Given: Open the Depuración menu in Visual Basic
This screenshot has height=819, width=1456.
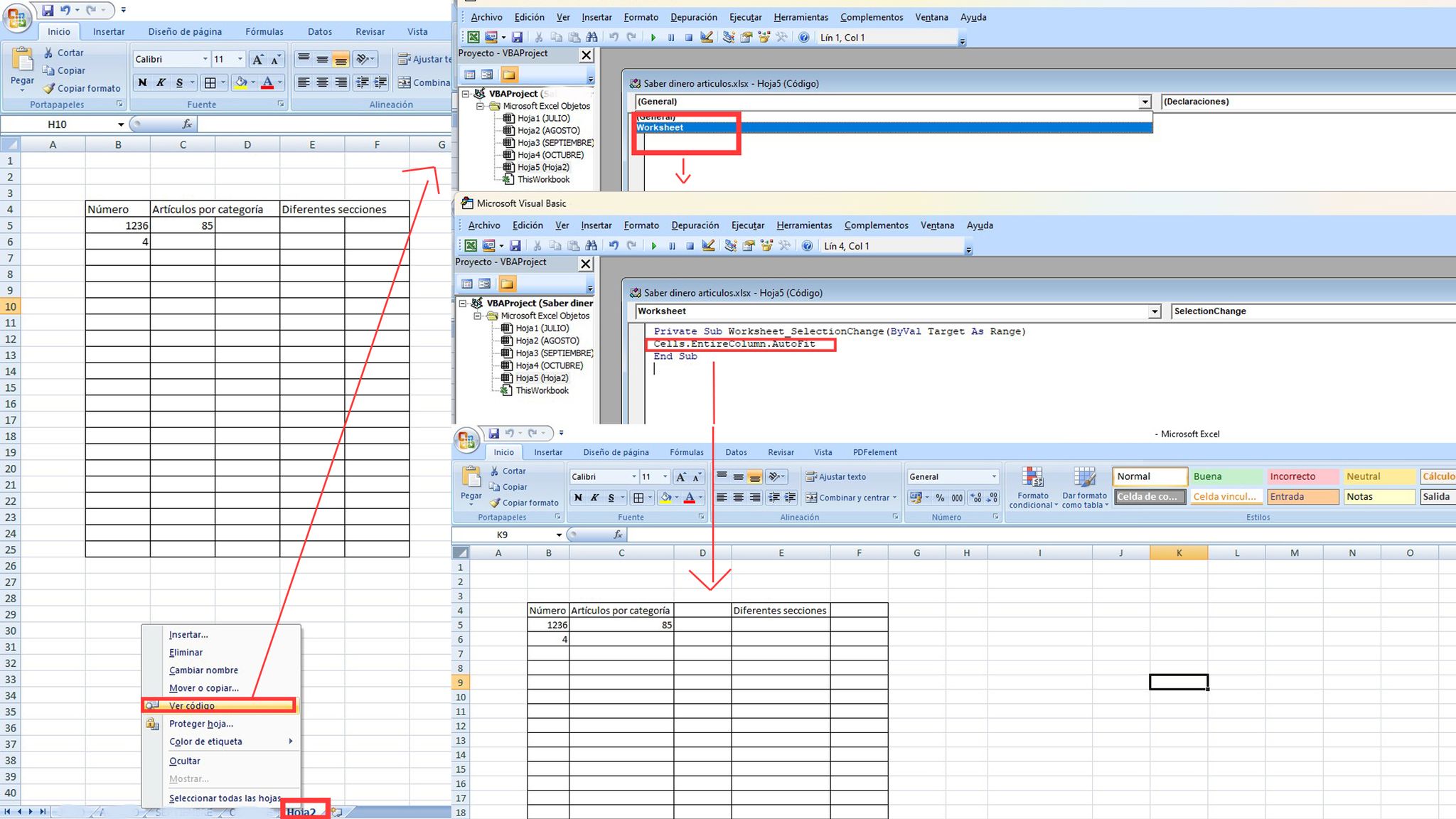Looking at the screenshot, I should click(x=695, y=225).
